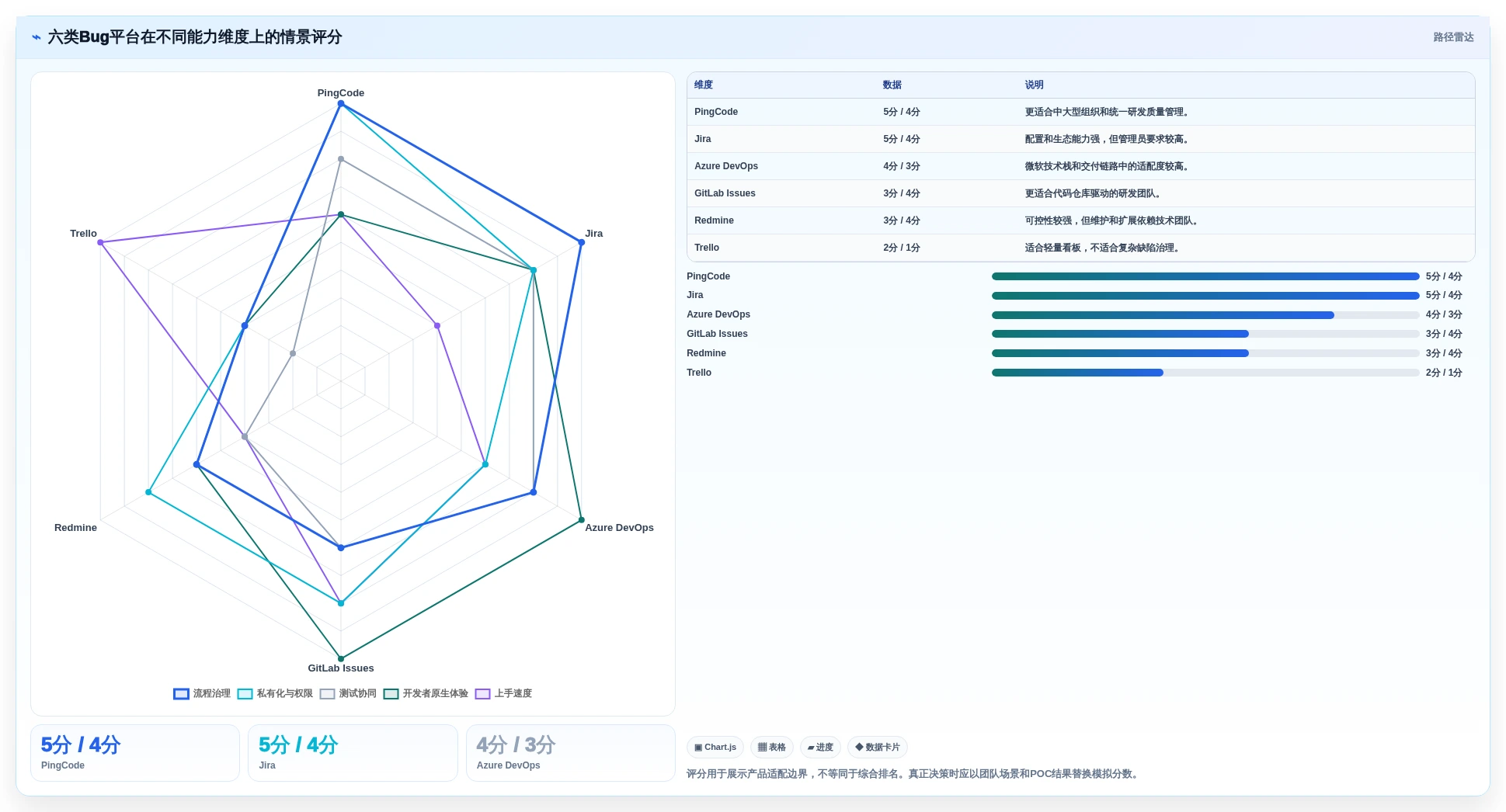Open the Jira 5分 / 4分 score card

pyautogui.click(x=353, y=753)
